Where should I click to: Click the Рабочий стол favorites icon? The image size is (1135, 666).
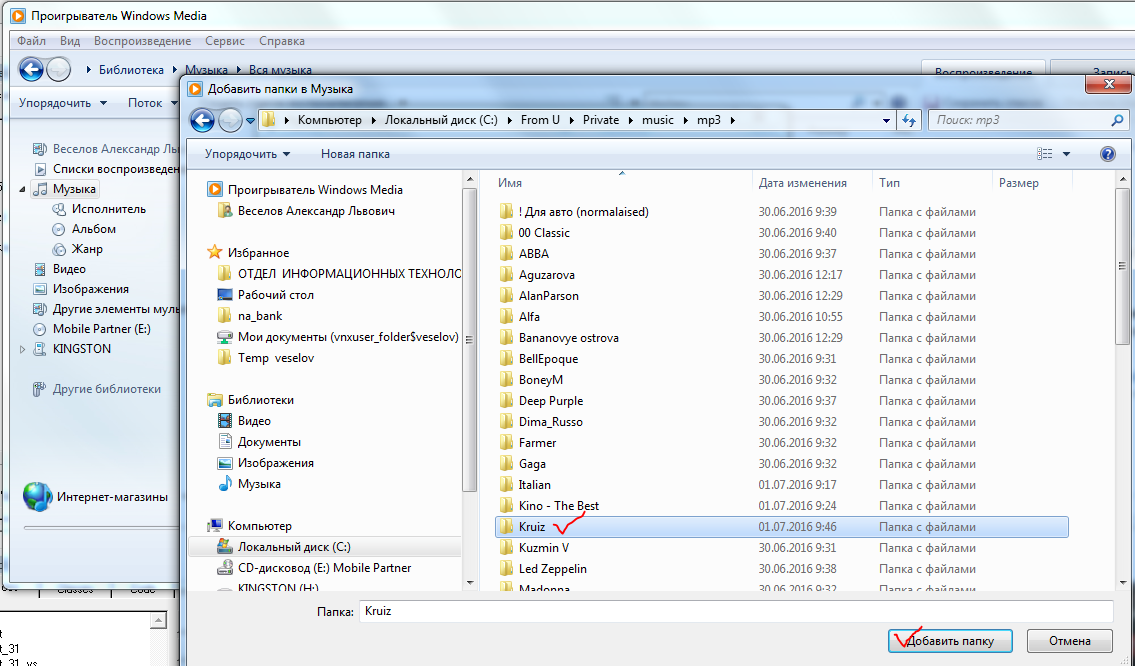(x=224, y=295)
